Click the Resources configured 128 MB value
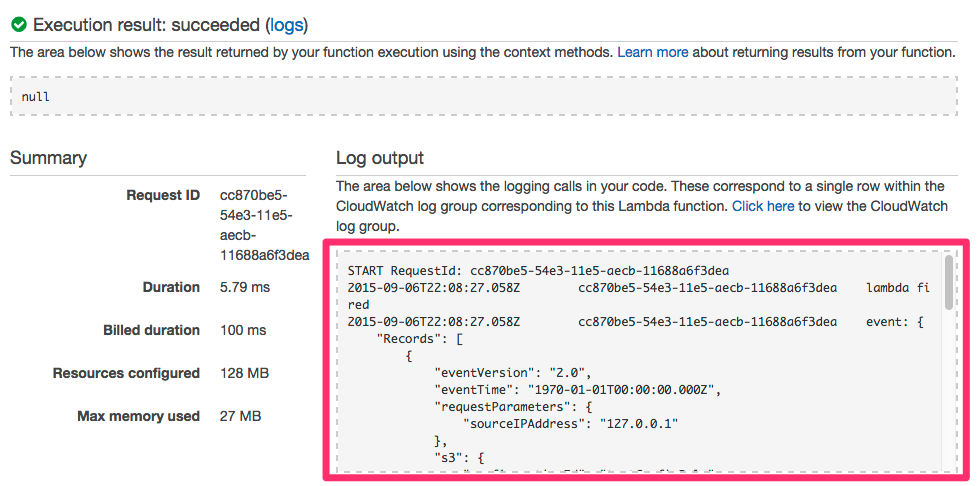Image resolution: width=978 pixels, height=486 pixels. tap(244, 373)
